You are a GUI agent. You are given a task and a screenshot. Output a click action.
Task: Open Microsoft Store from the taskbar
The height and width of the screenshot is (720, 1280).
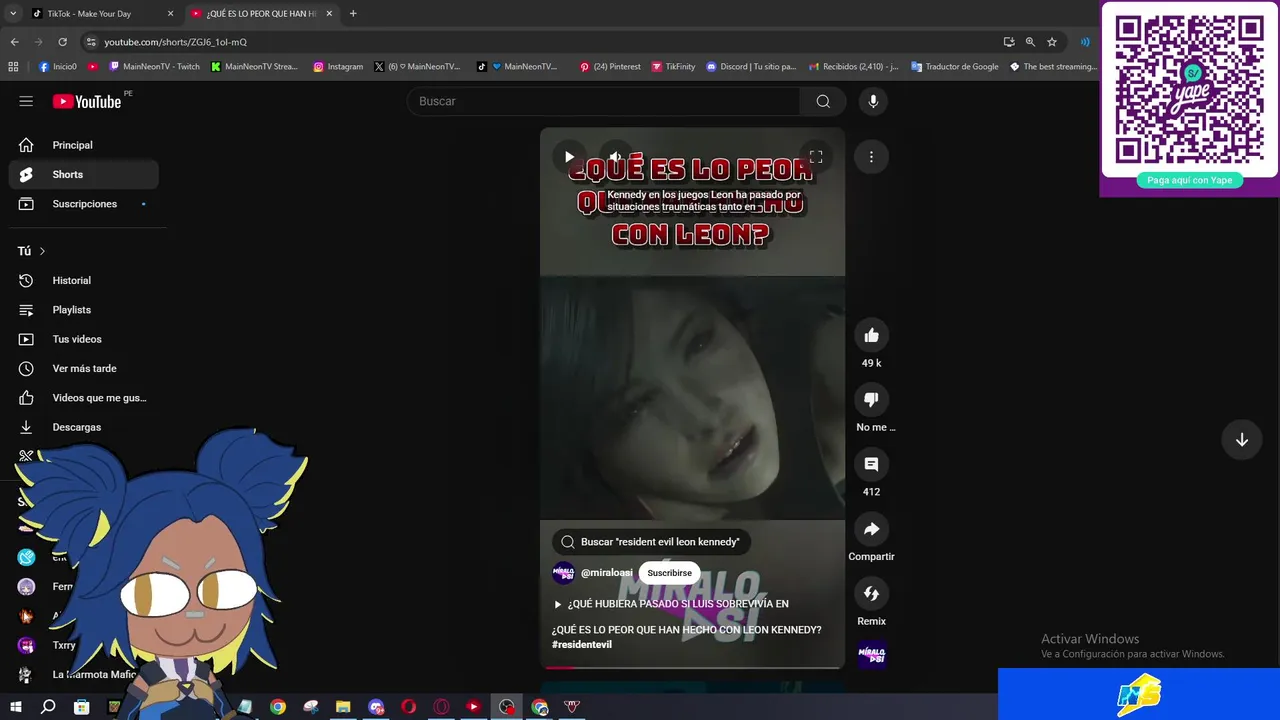82,707
